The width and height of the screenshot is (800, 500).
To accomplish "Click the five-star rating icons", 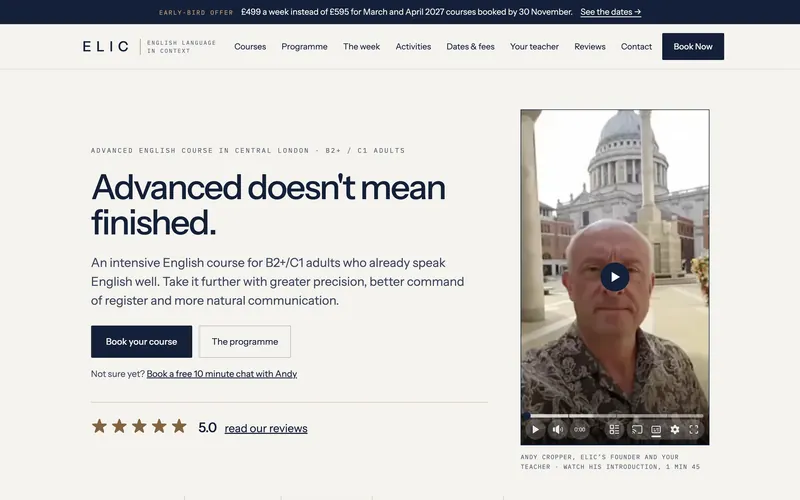I will point(139,426).
